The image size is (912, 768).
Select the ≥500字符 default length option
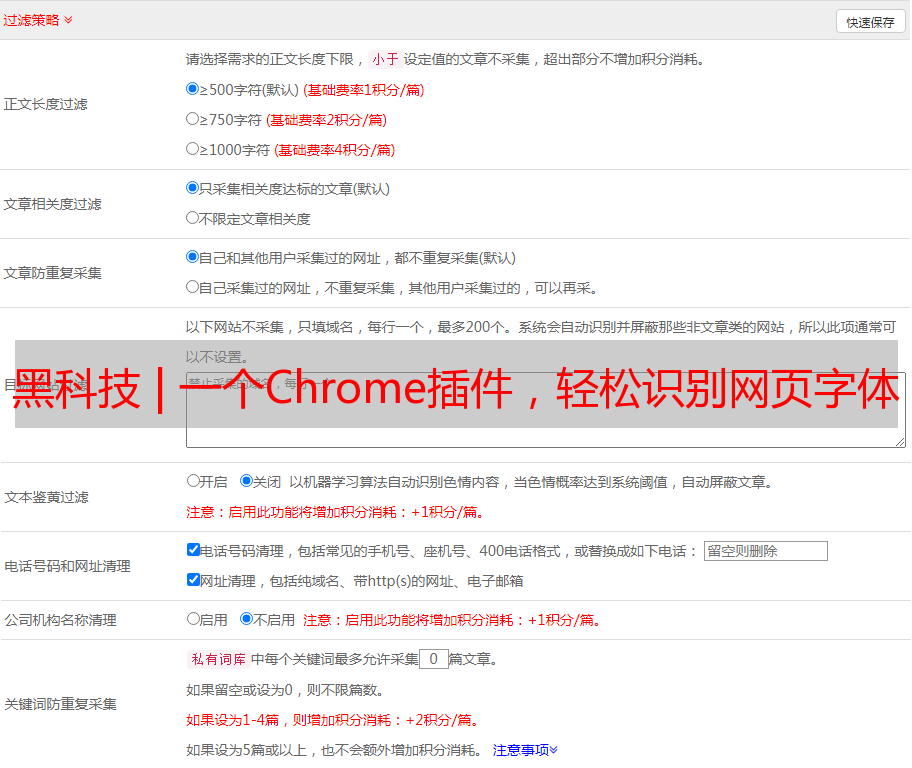(192, 89)
